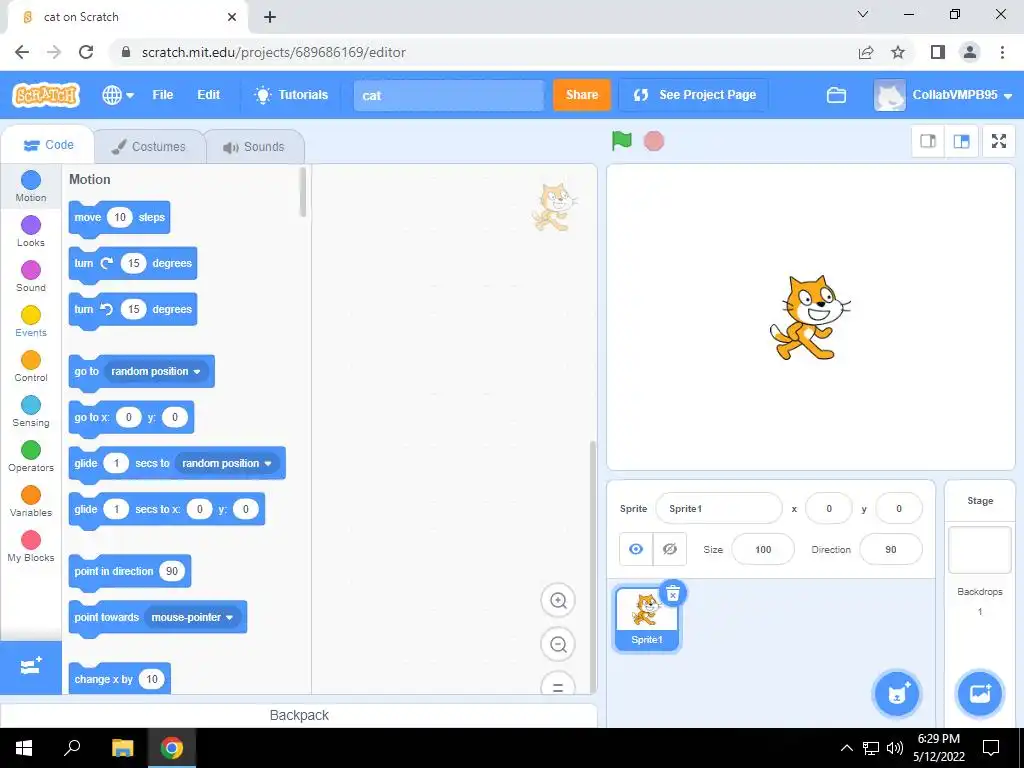1024x768 pixels.
Task: Select the Control category circle
Action: pyautogui.click(x=31, y=360)
